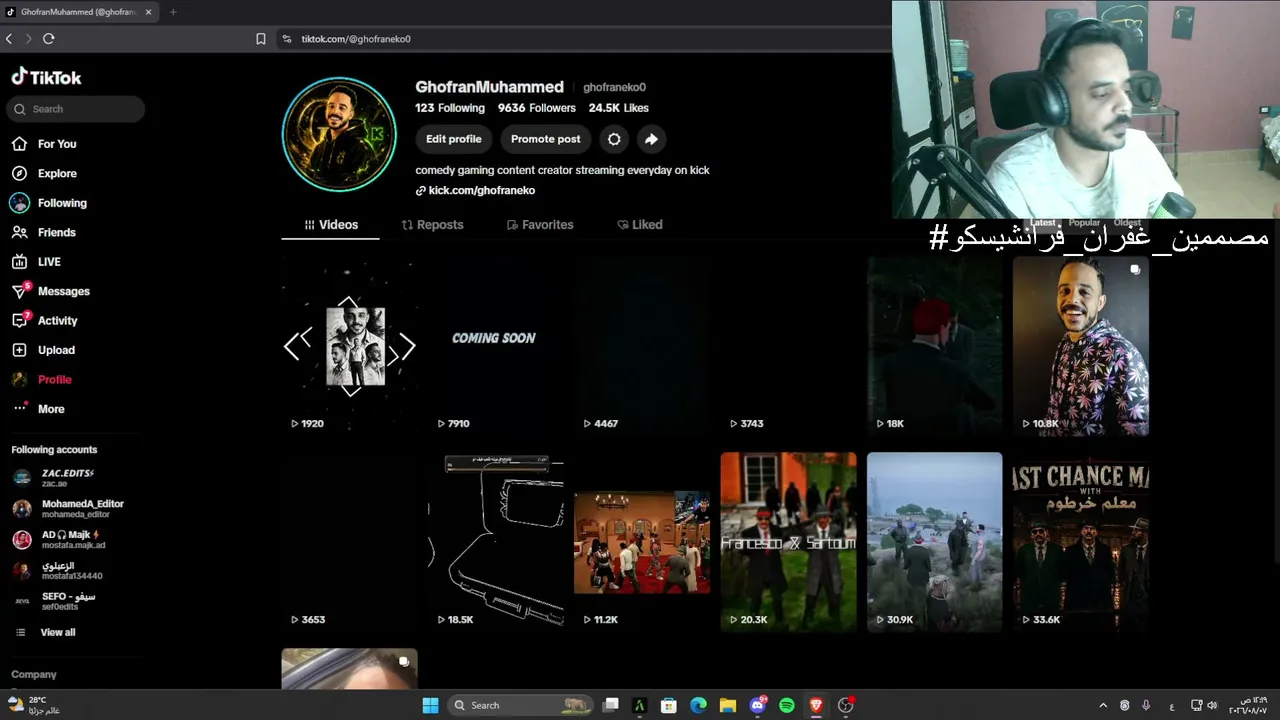Image resolution: width=1280 pixels, height=720 pixels.
Task: Switch to the Favorites tab
Action: (540, 225)
